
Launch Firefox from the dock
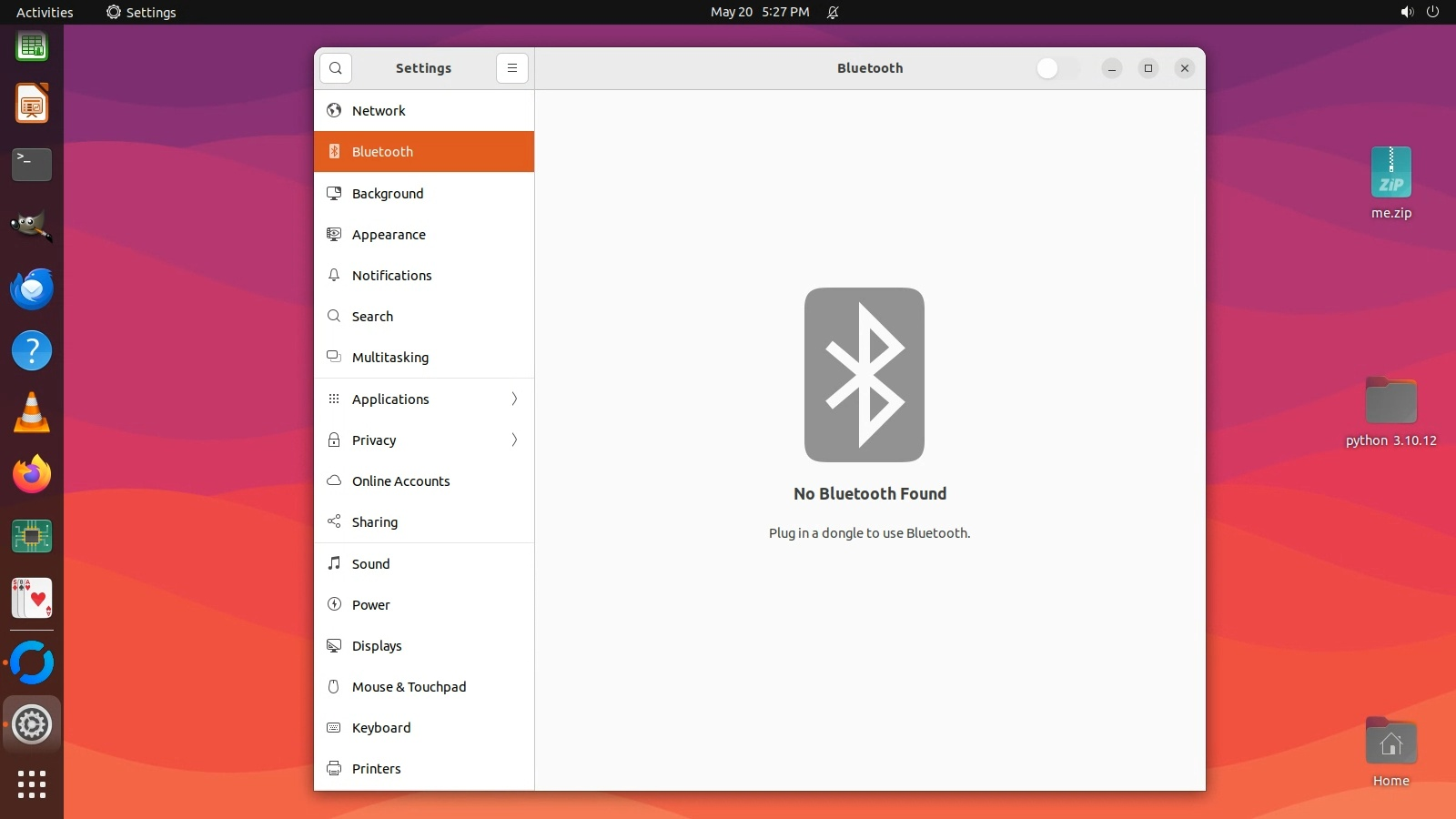[32, 474]
